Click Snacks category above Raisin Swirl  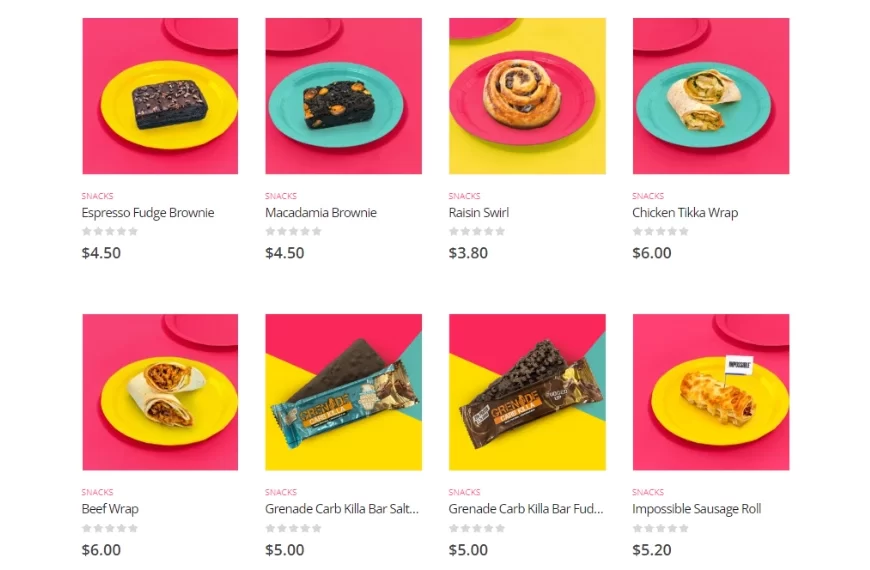tap(464, 196)
